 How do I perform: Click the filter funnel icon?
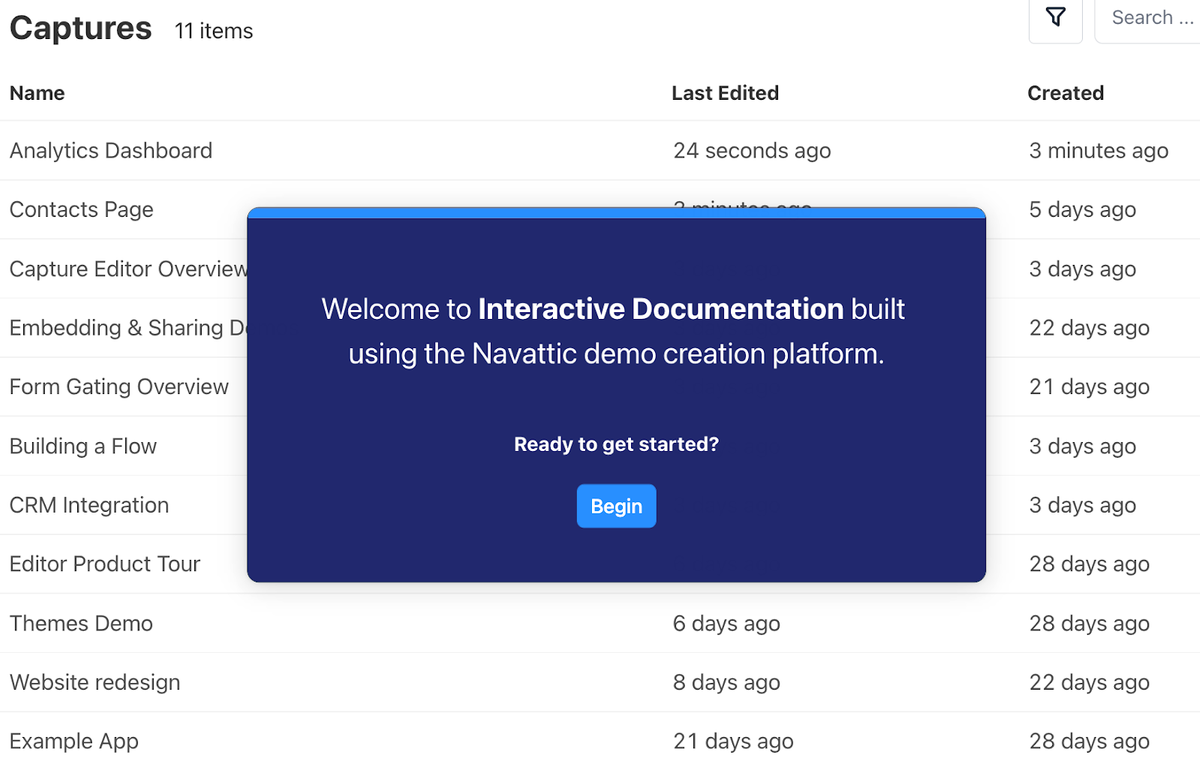pos(1055,18)
